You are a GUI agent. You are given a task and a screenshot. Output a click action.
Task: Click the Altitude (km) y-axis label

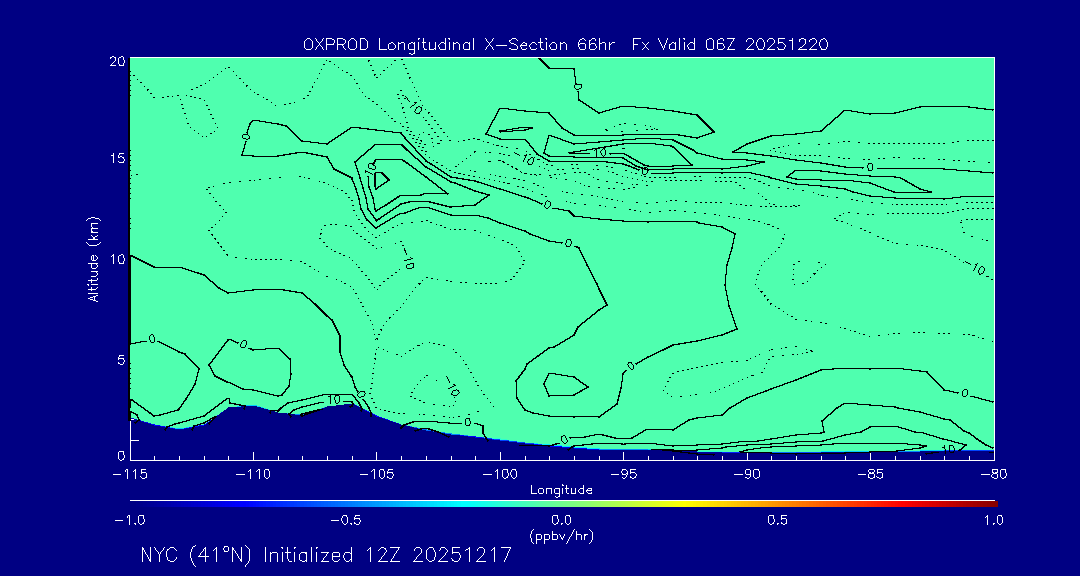point(93,259)
